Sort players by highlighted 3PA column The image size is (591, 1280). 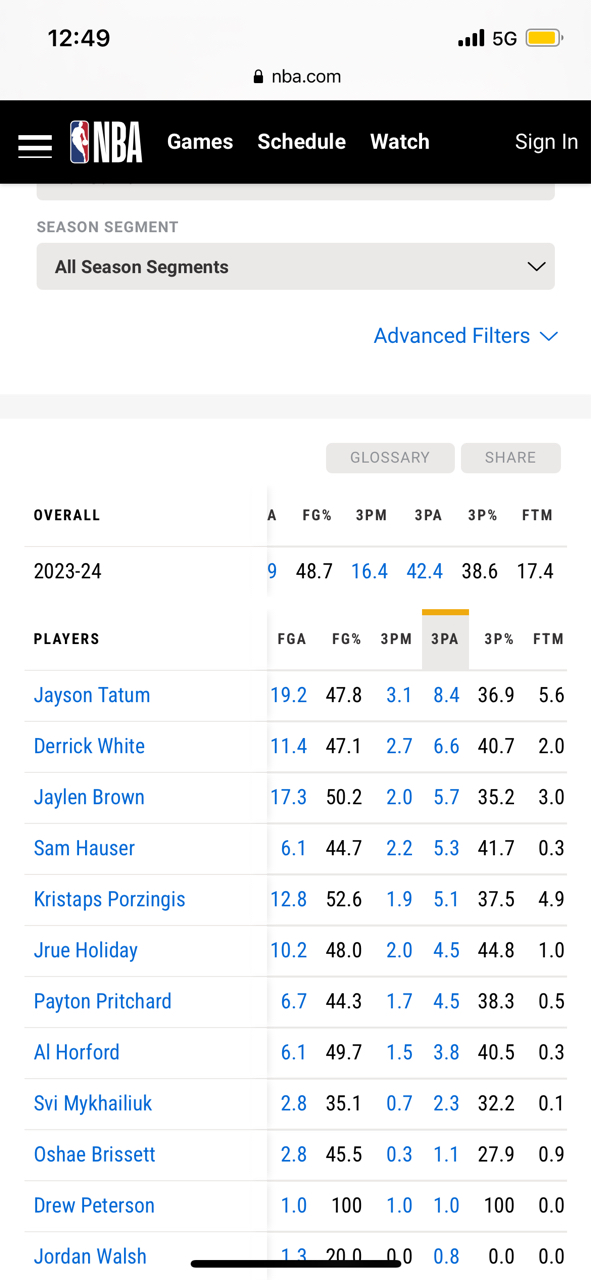(445, 639)
